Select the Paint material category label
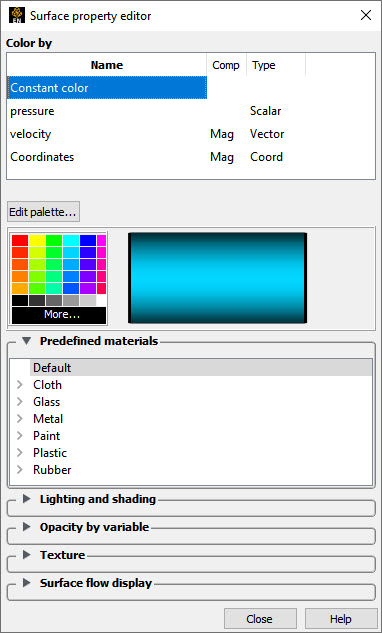The height and width of the screenshot is (633, 382). (x=46, y=436)
